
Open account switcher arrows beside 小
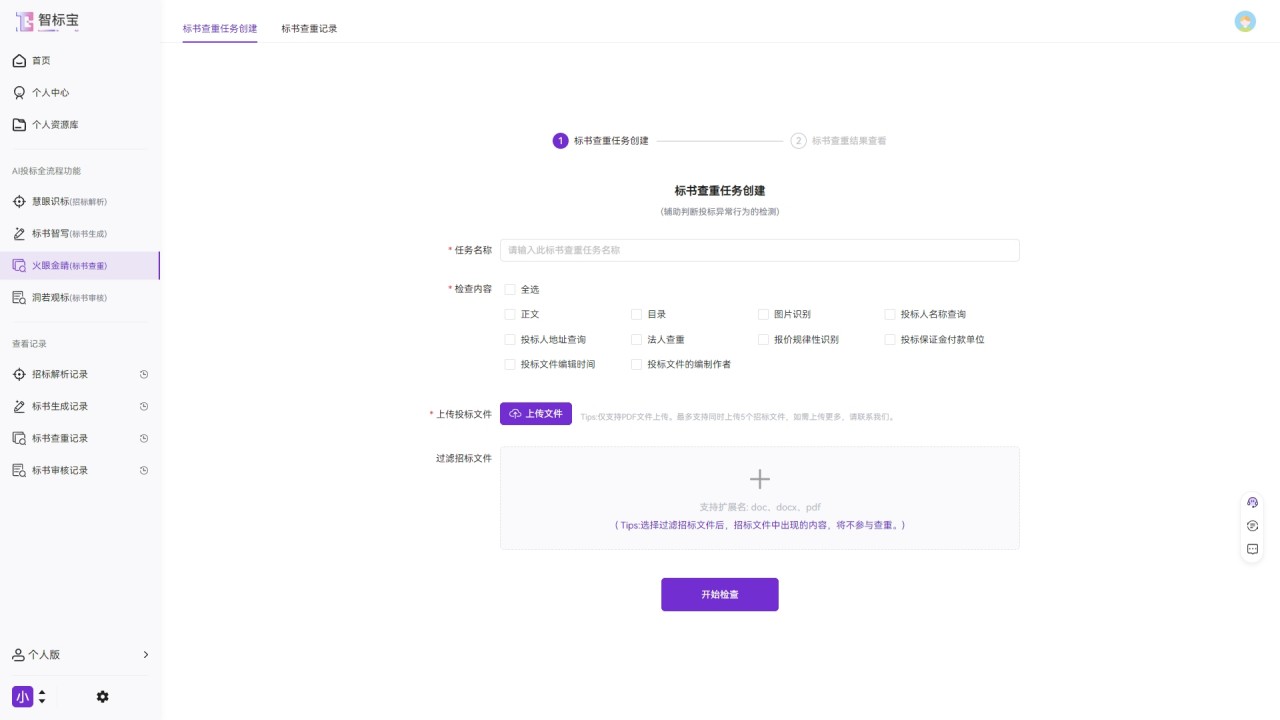coord(42,697)
